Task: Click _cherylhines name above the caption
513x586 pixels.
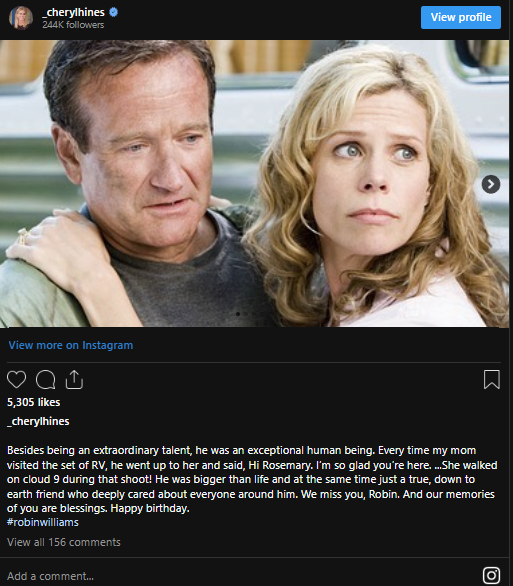Action: click(38, 421)
